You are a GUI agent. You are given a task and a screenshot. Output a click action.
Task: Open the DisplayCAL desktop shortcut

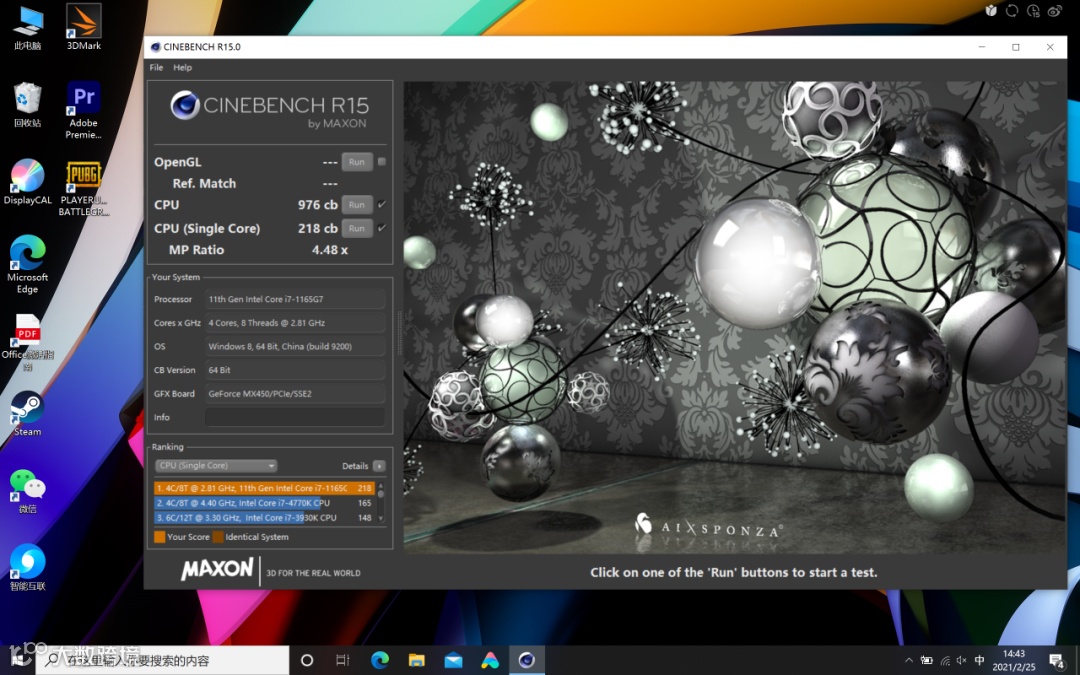[x=28, y=181]
